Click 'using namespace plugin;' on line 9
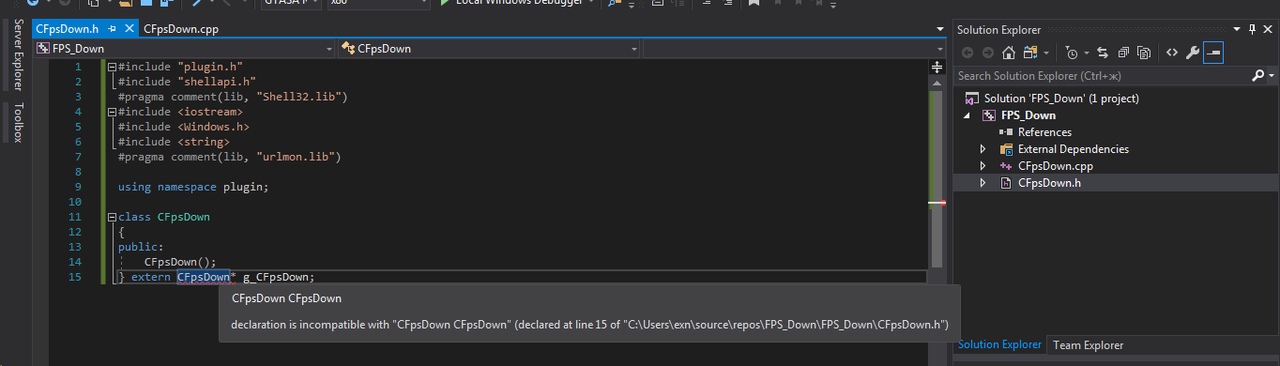The width and height of the screenshot is (1280, 366). pos(193,187)
